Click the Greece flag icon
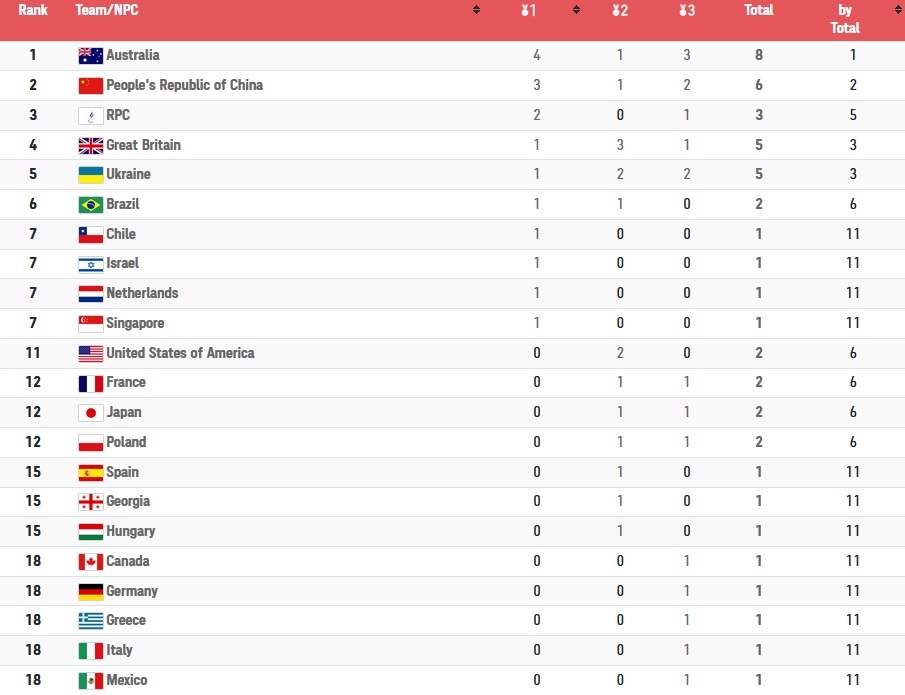 pyautogui.click(x=91, y=620)
